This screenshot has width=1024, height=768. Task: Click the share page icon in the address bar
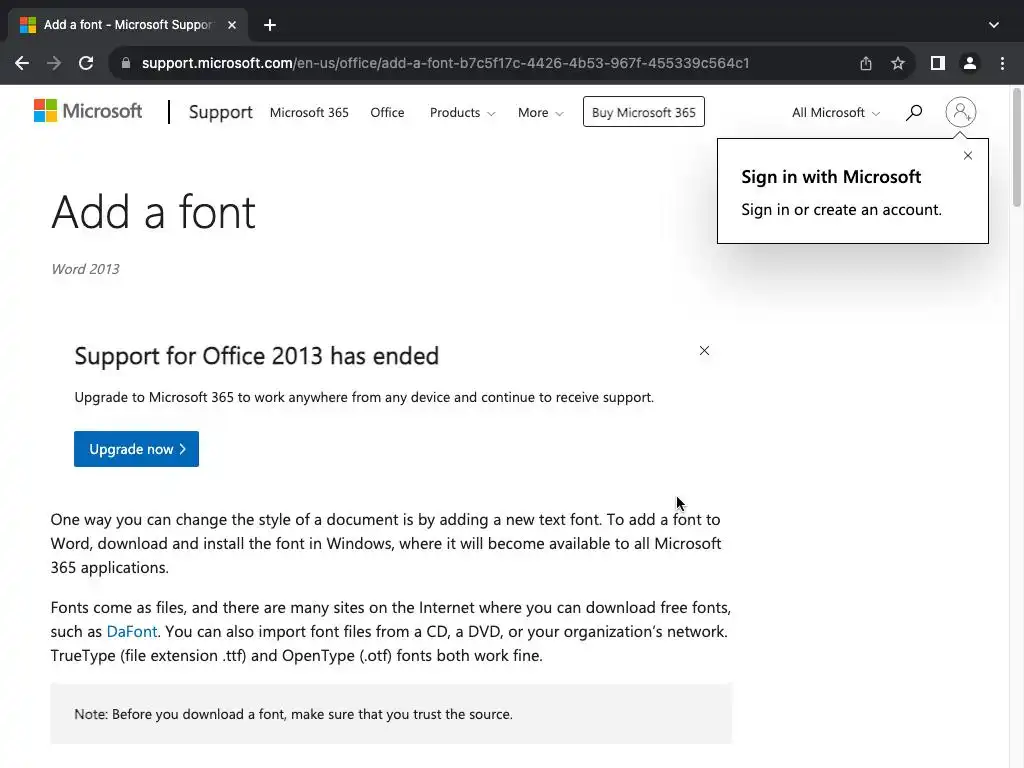click(866, 63)
